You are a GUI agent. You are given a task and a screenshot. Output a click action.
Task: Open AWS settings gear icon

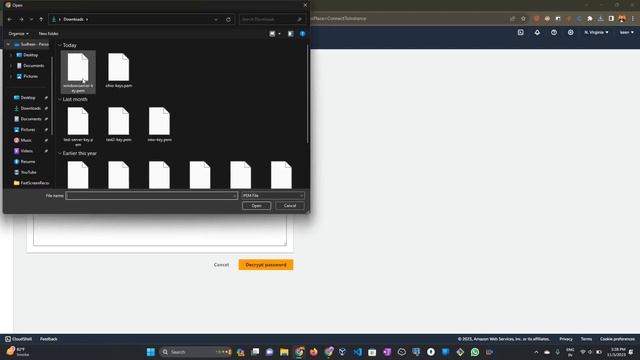click(571, 32)
